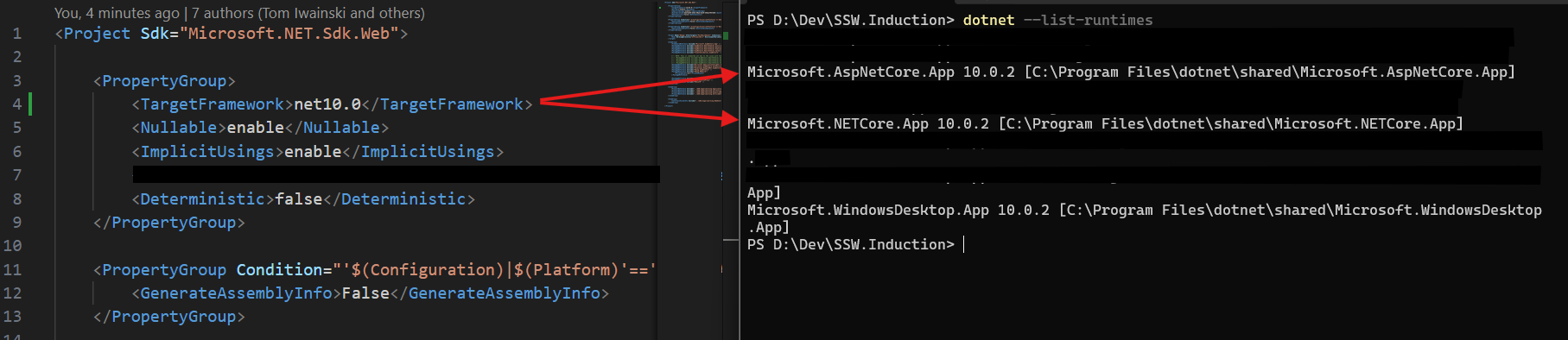Click the 'You, 4 minutes ago' blame annotation
The width and height of the screenshot is (1568, 340).
pyautogui.click(x=117, y=13)
